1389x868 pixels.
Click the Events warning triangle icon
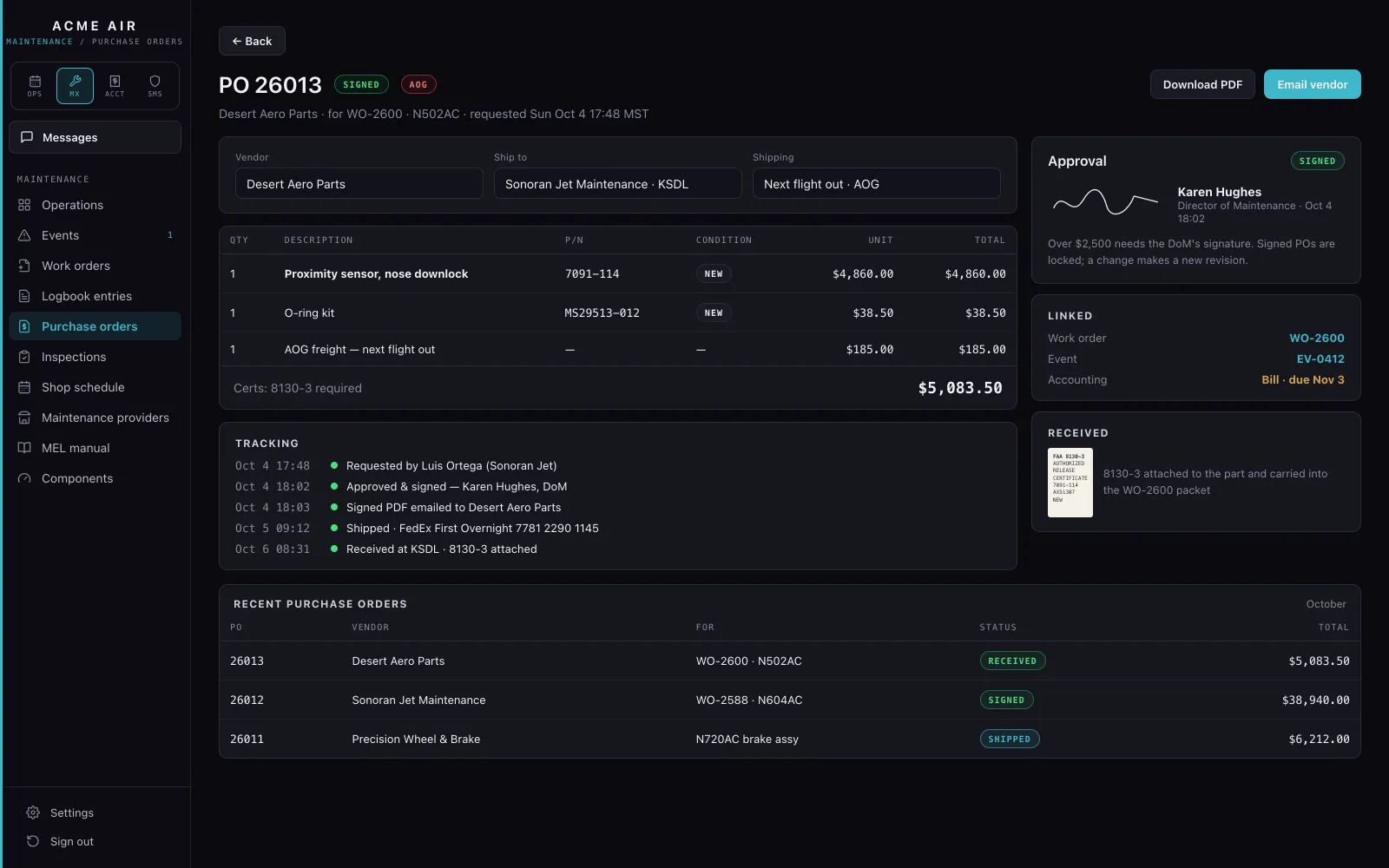click(24, 235)
